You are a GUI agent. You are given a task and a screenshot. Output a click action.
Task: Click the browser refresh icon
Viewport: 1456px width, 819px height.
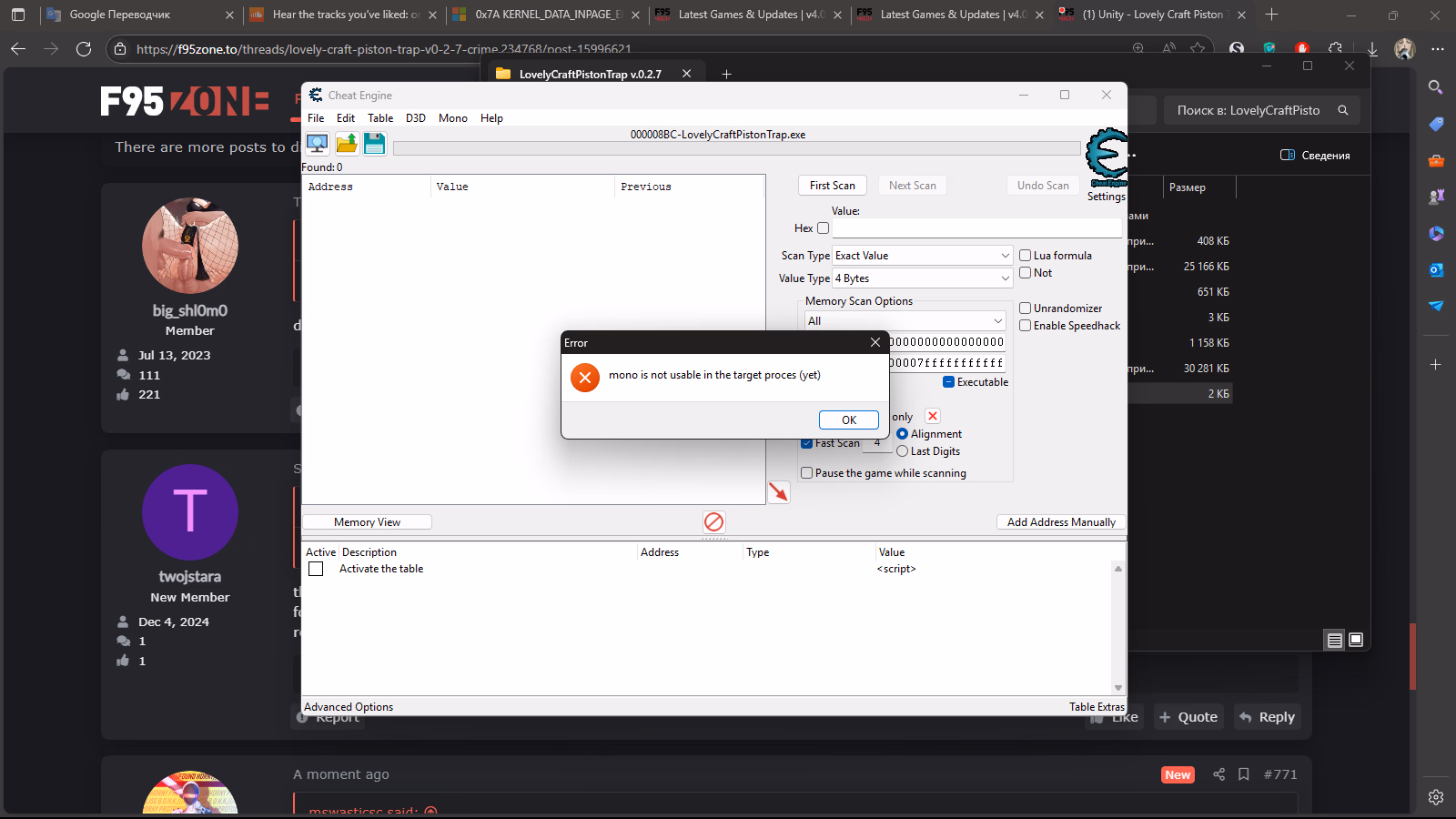pyautogui.click(x=84, y=49)
